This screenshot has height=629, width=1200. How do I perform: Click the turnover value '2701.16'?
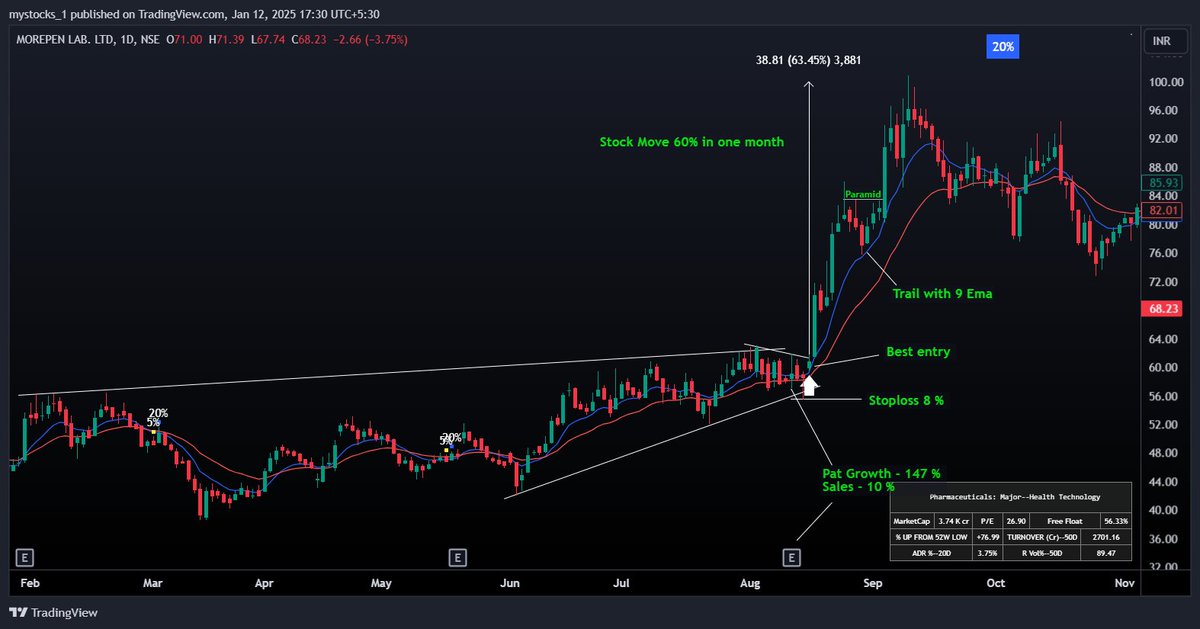pos(1106,537)
